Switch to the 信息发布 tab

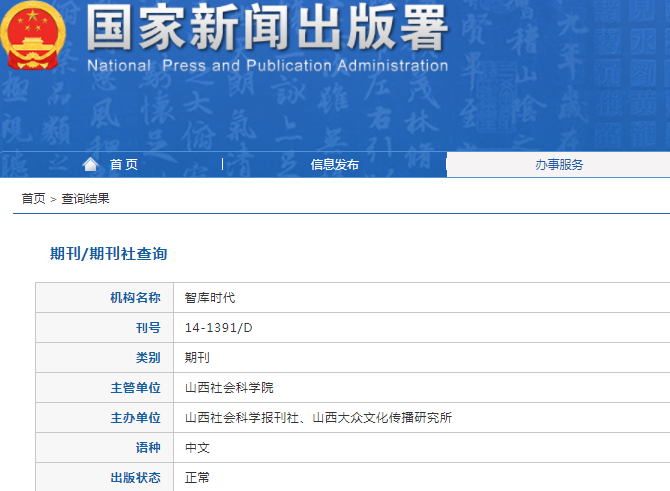coord(334,165)
